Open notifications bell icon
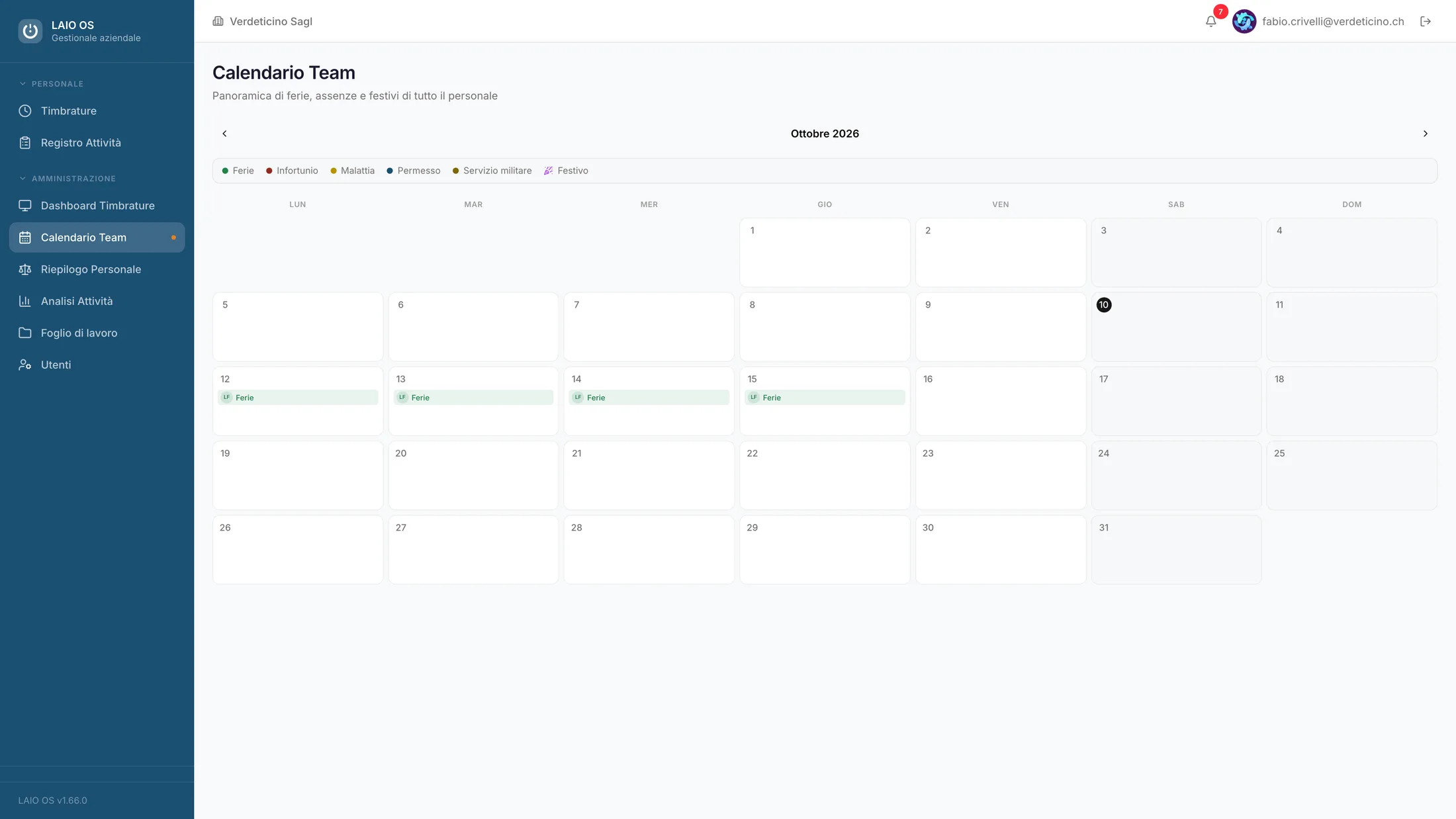The width and height of the screenshot is (1456, 819). 1210,21
